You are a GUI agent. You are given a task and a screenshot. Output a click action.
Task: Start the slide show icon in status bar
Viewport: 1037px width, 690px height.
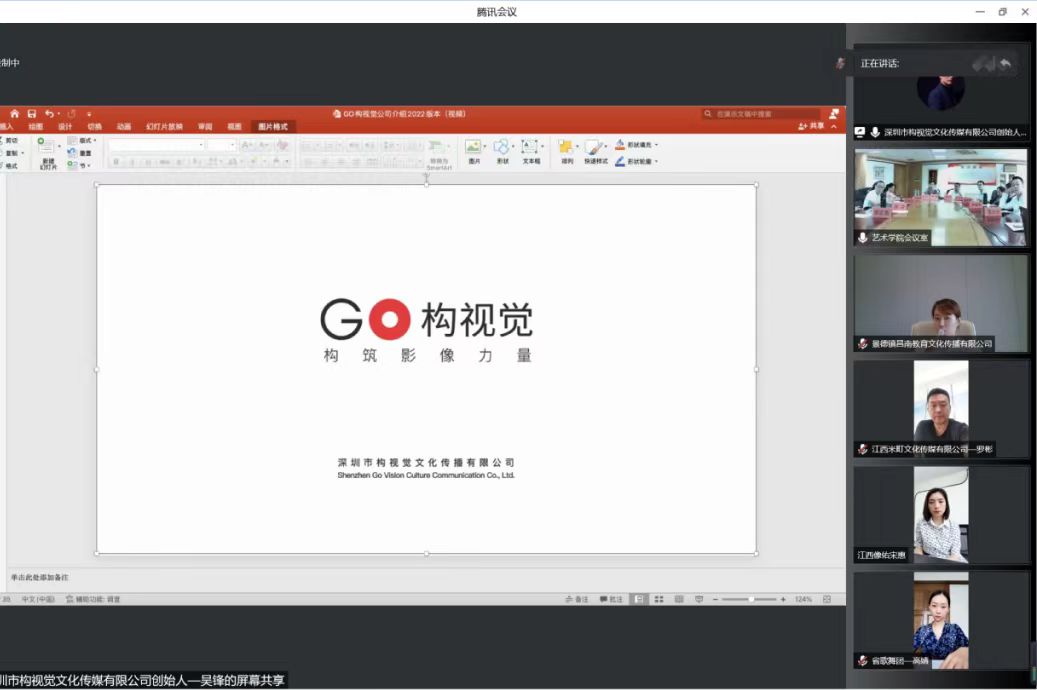(x=699, y=599)
